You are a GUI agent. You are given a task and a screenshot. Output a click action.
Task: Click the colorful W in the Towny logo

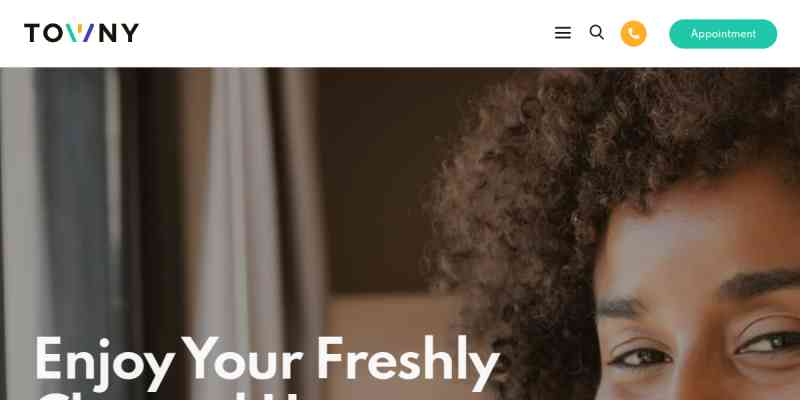[81, 33]
